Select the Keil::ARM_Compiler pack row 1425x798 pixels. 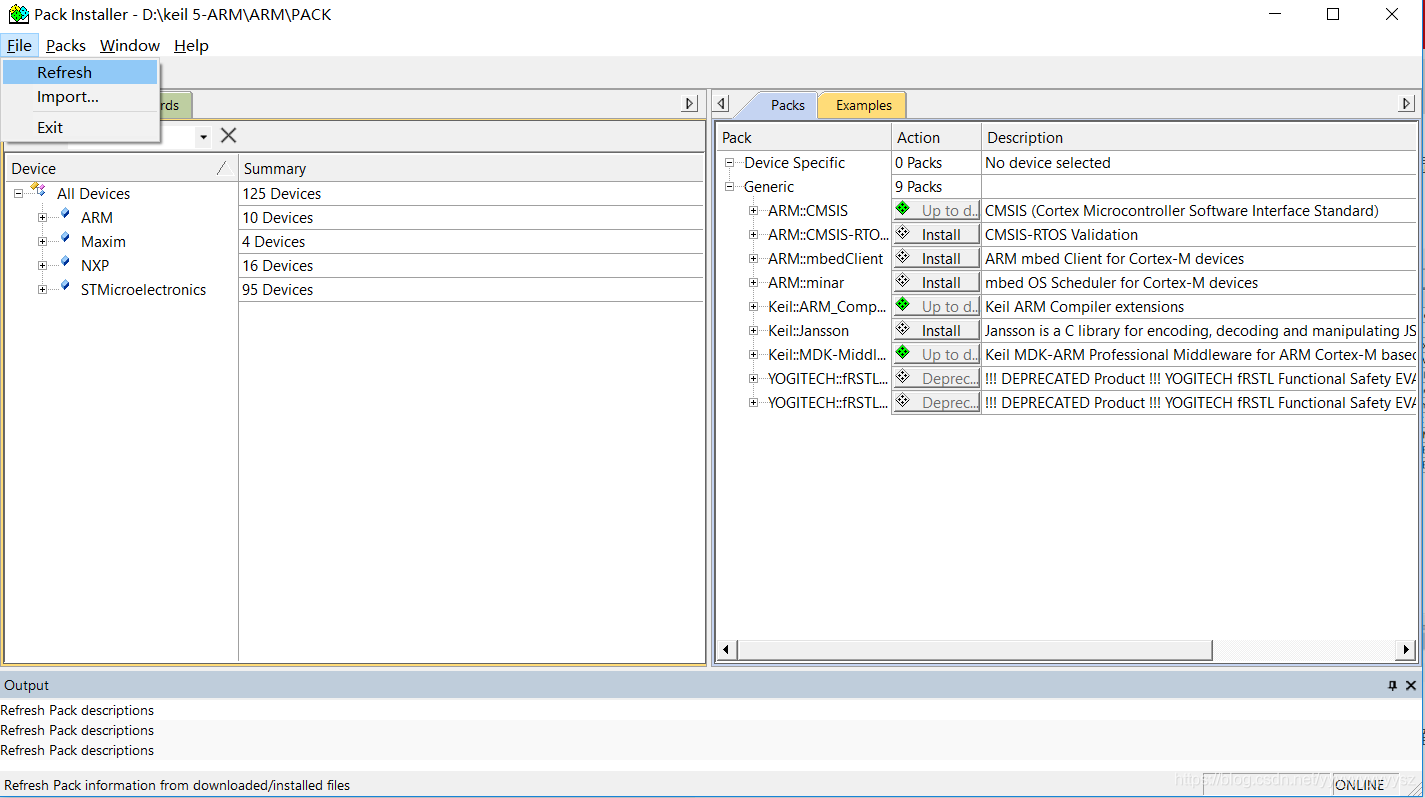(826, 307)
